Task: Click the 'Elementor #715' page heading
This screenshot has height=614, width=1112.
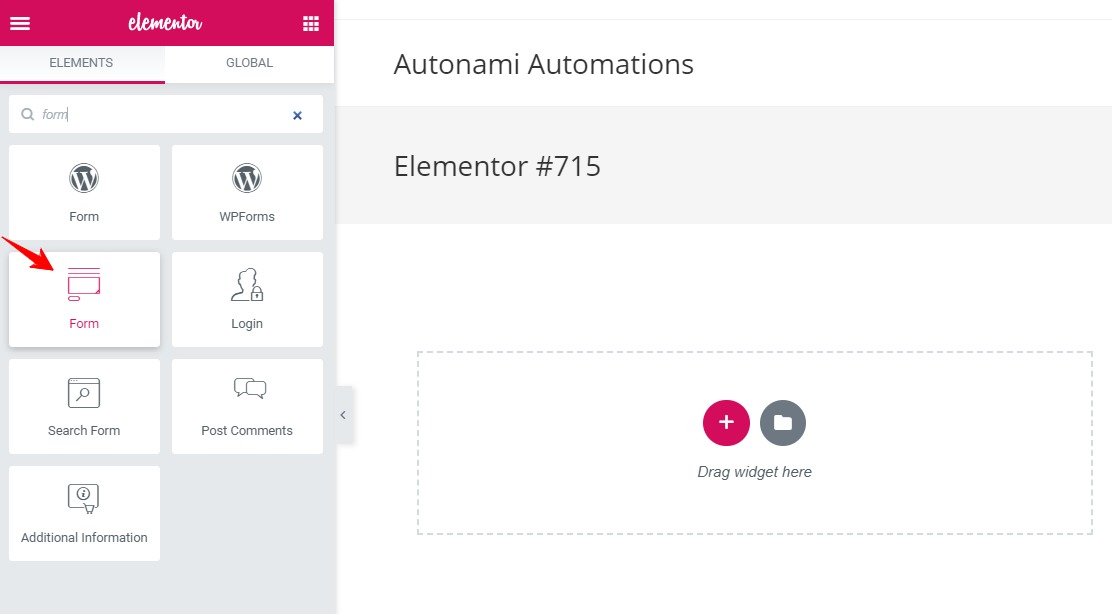Action: (497, 167)
